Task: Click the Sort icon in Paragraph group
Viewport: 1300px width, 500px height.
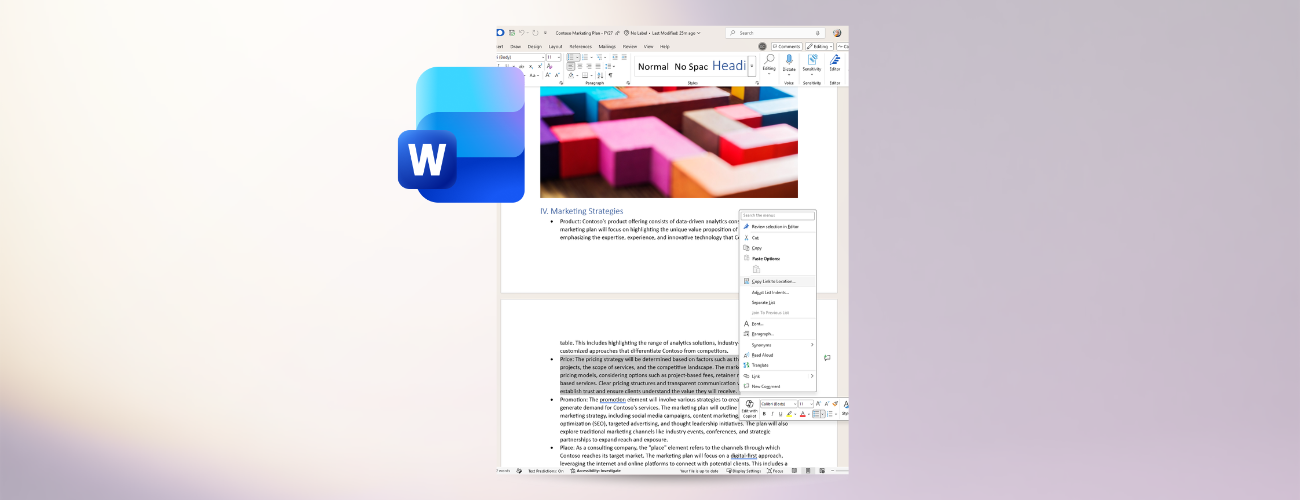Action: click(x=600, y=75)
